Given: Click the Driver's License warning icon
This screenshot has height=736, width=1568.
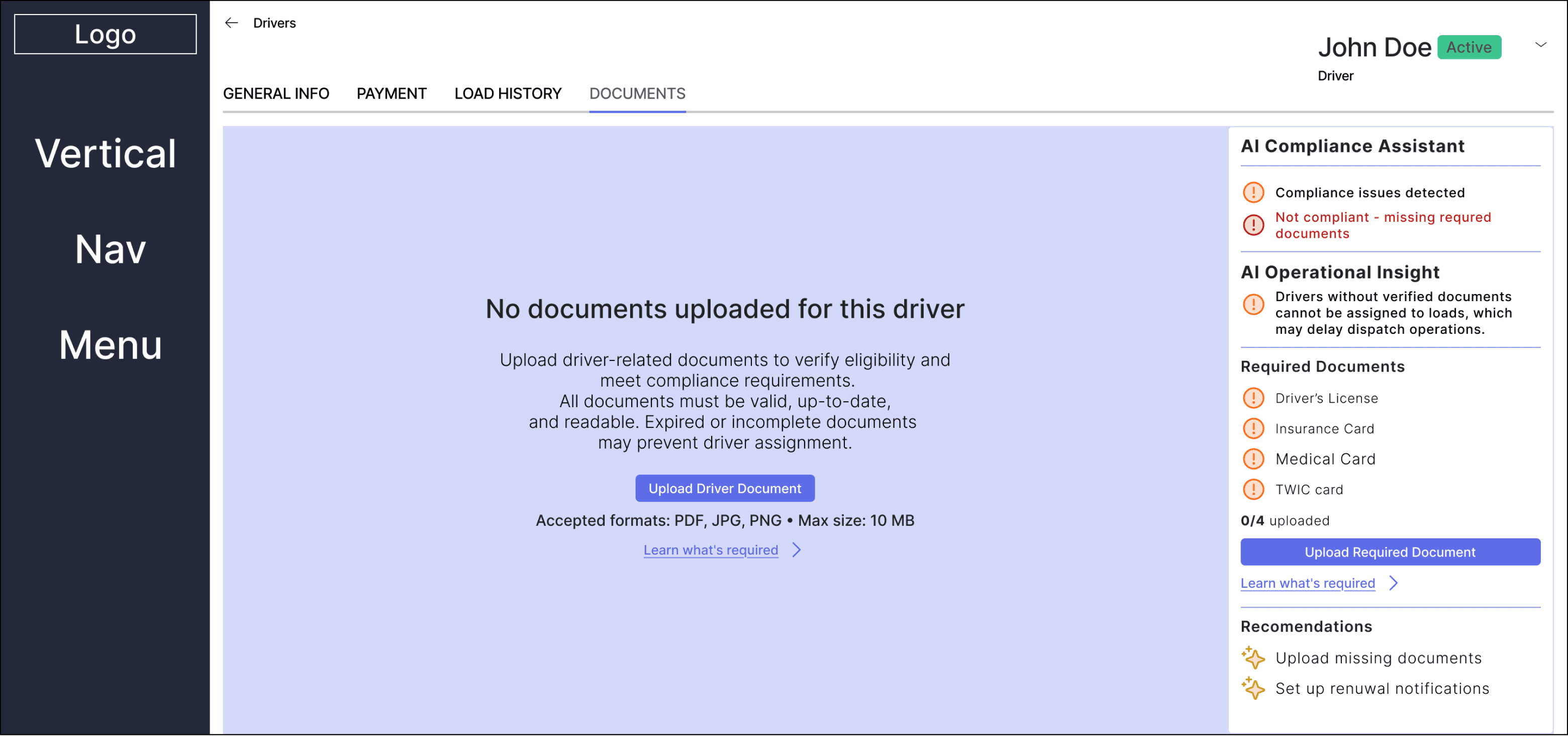Looking at the screenshot, I should click(x=1253, y=398).
